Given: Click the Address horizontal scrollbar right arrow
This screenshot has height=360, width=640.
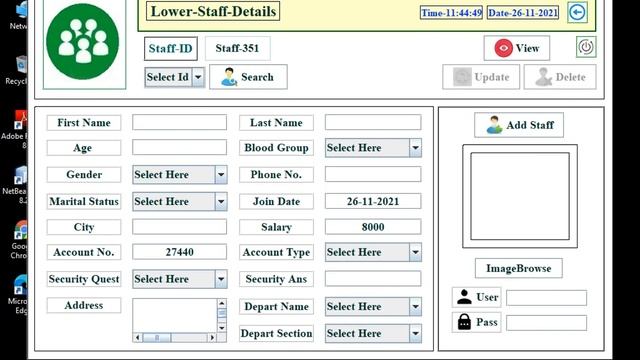Looking at the screenshot, I should click(212, 338).
